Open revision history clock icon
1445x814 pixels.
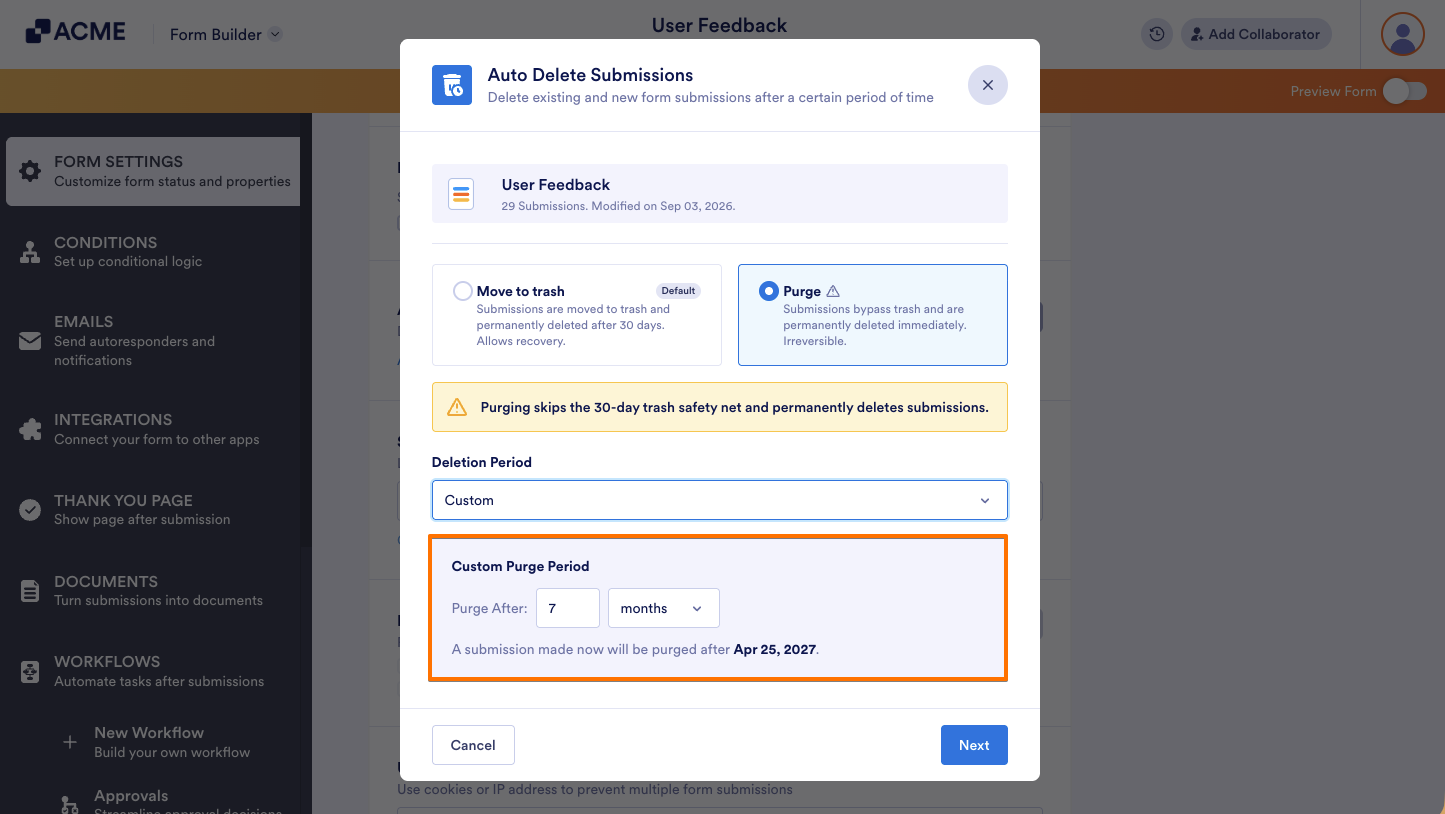pyautogui.click(x=1157, y=34)
